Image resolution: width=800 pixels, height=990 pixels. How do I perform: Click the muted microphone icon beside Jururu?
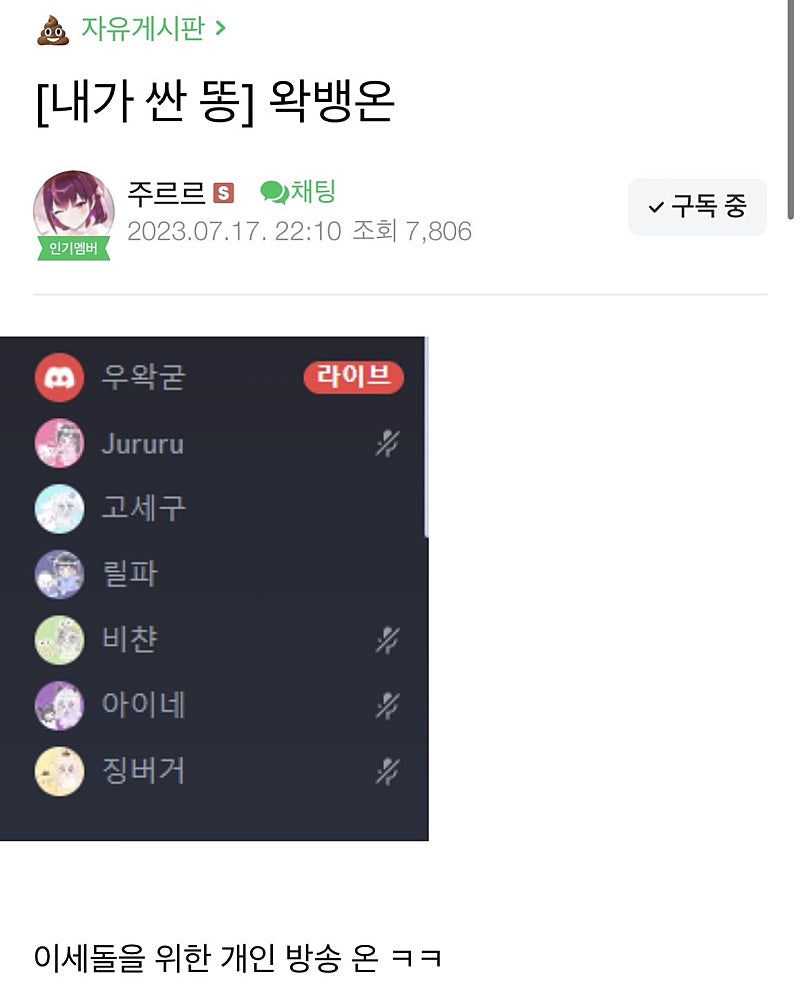388,443
